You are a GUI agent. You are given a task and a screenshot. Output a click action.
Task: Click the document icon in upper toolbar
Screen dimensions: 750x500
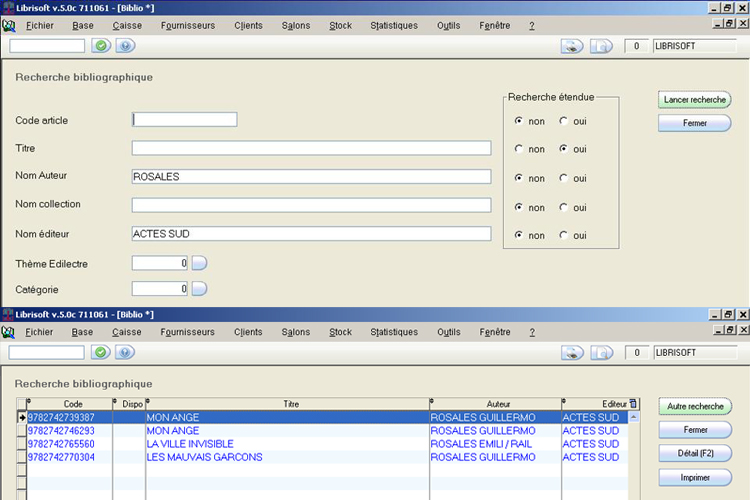click(601, 46)
